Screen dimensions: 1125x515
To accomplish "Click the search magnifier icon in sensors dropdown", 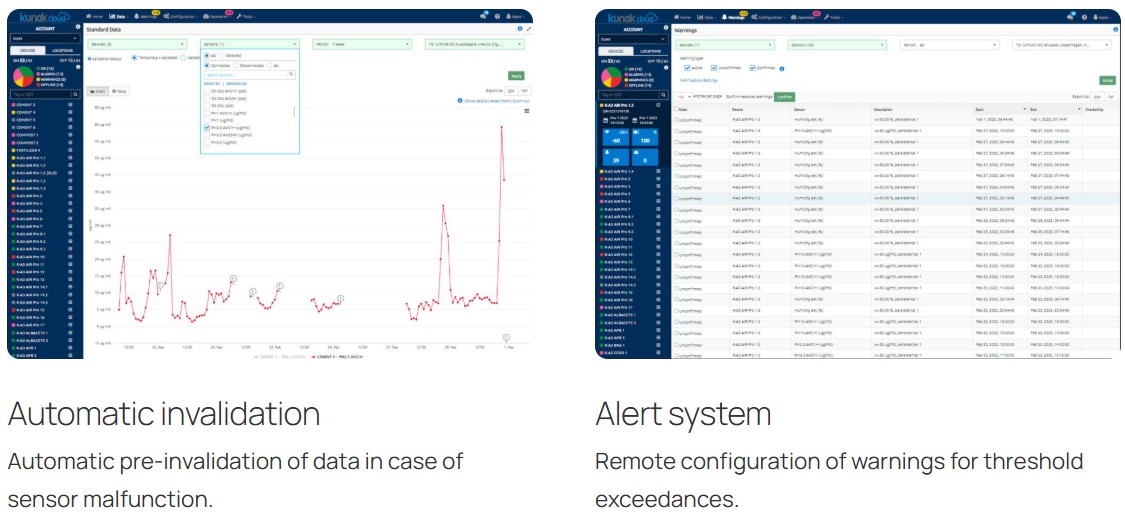I will 291,74.
